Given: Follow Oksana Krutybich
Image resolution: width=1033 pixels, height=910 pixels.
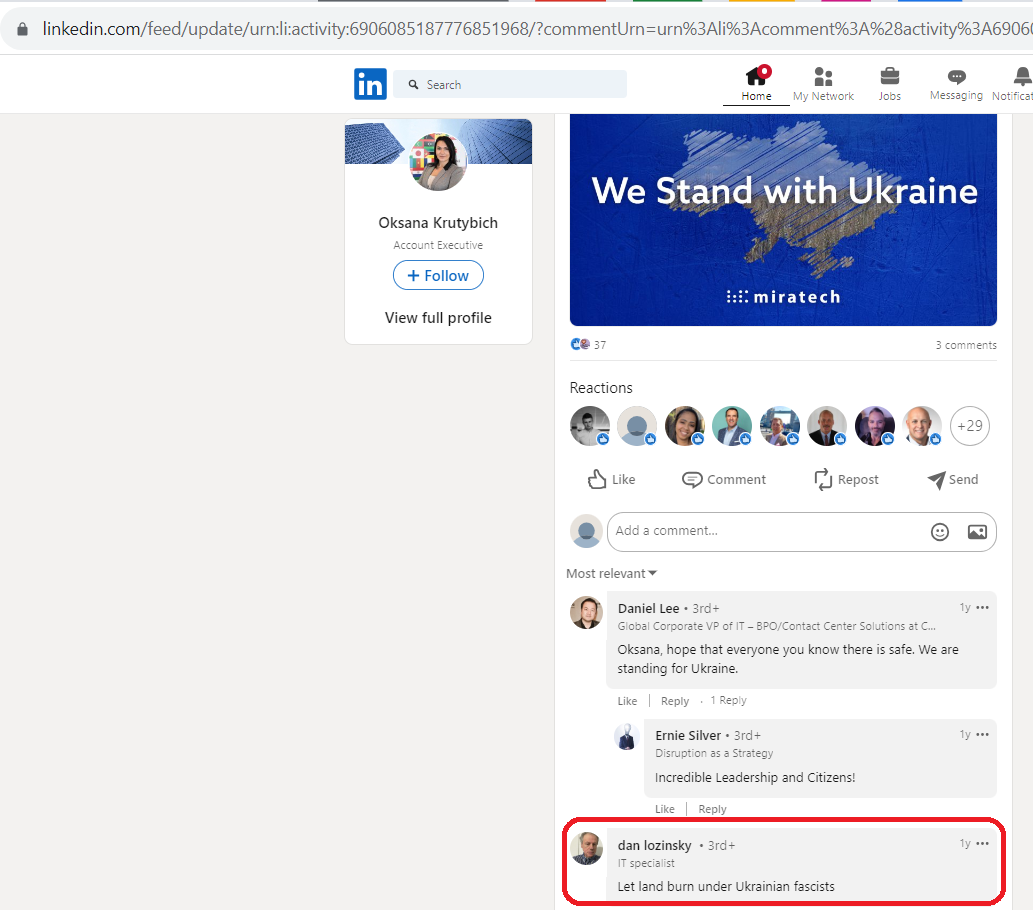Looking at the screenshot, I should pyautogui.click(x=438, y=275).
